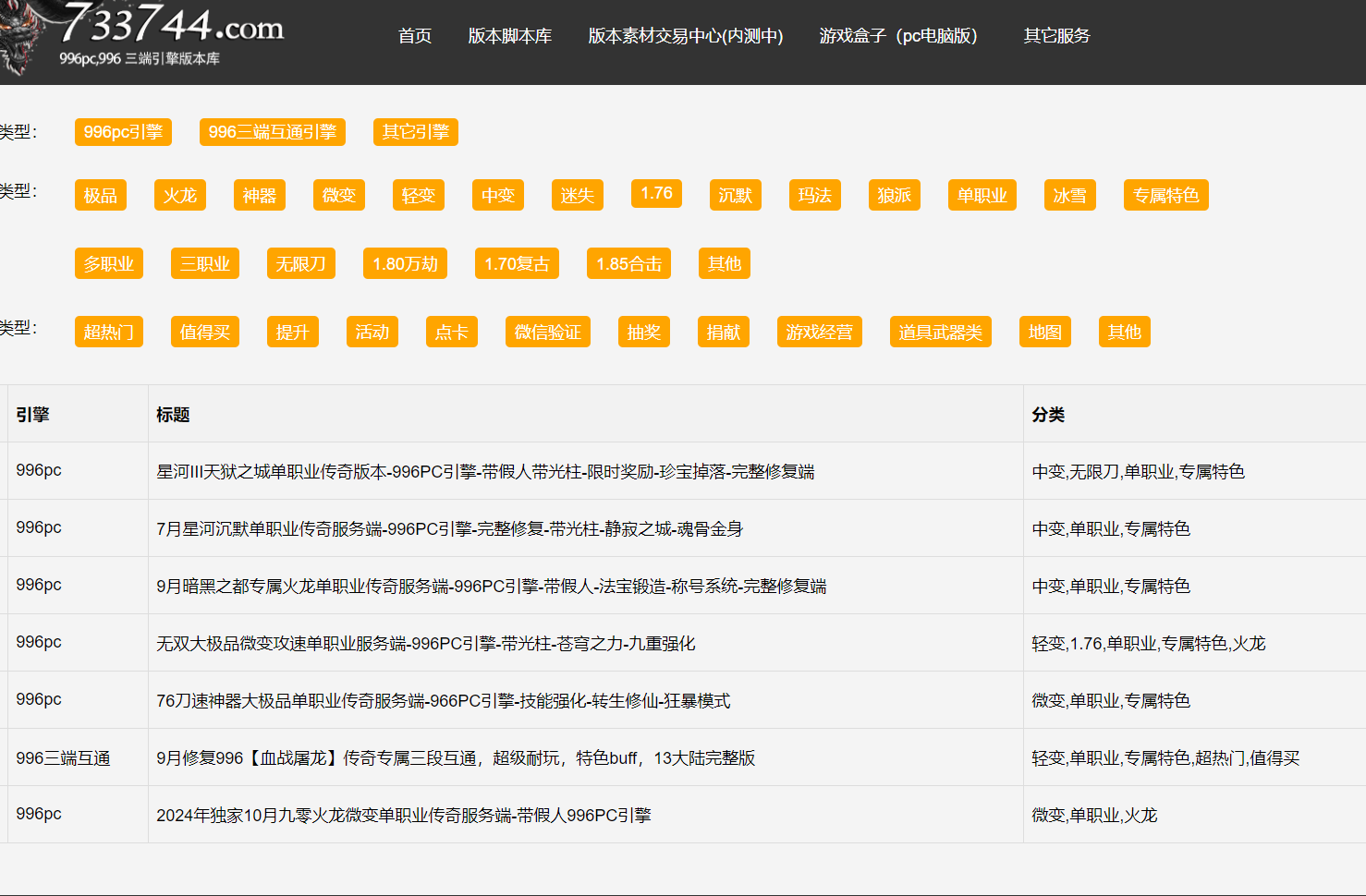Filter by 值得买 tag

(205, 332)
